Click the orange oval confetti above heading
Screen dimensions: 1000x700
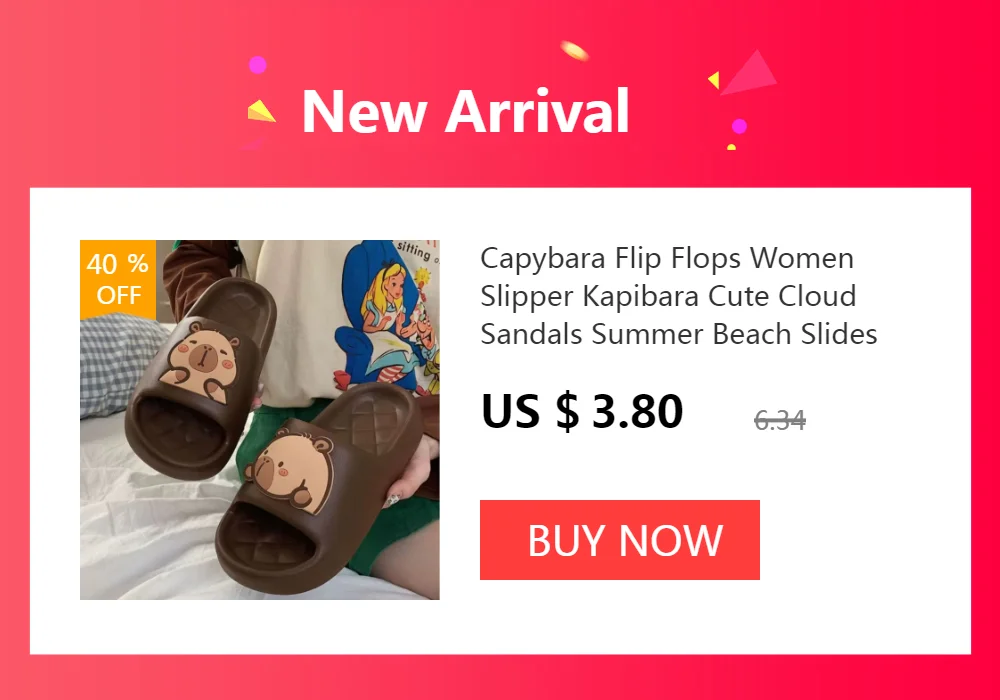575,51
